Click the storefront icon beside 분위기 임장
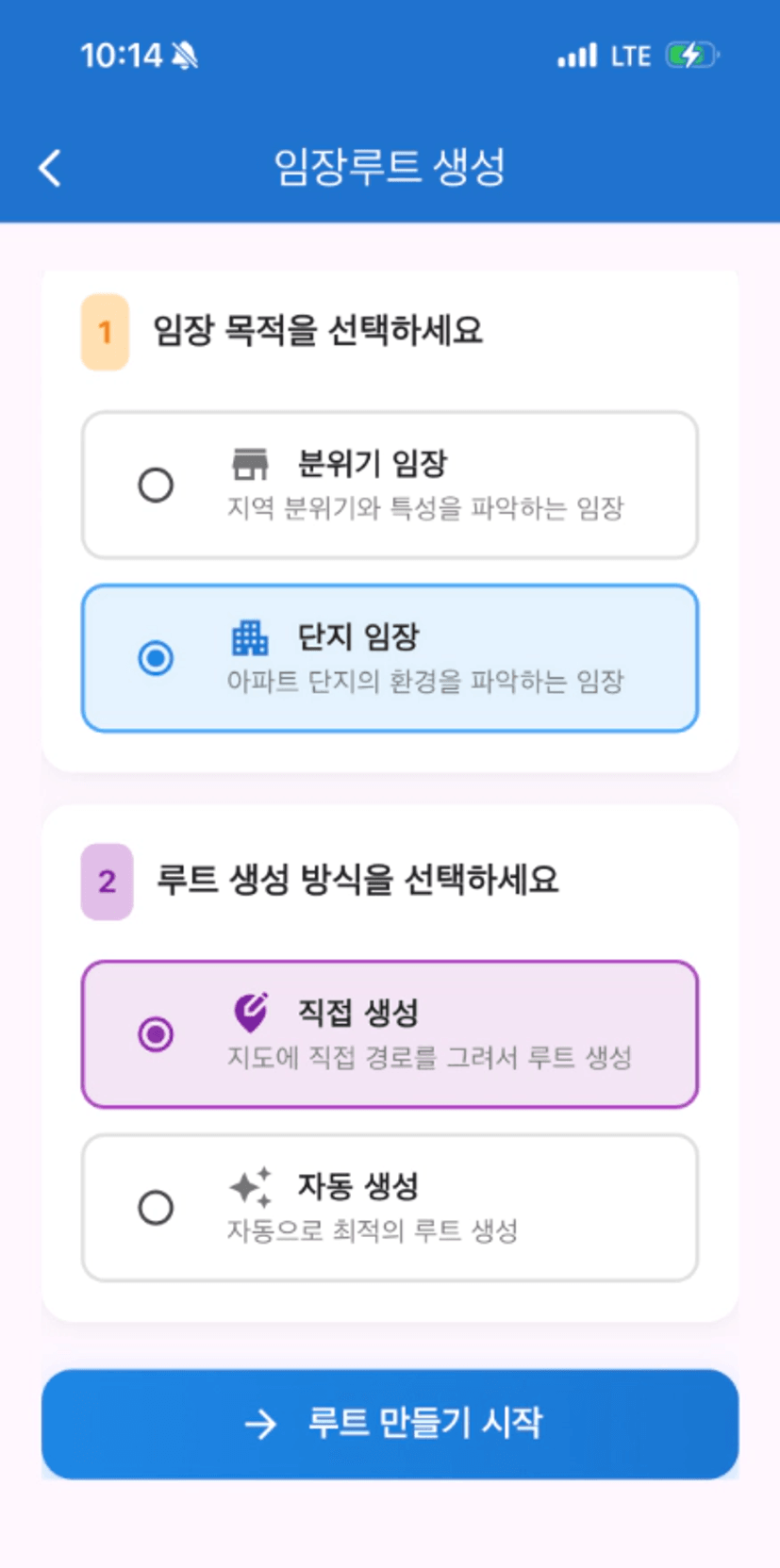 tap(250, 464)
